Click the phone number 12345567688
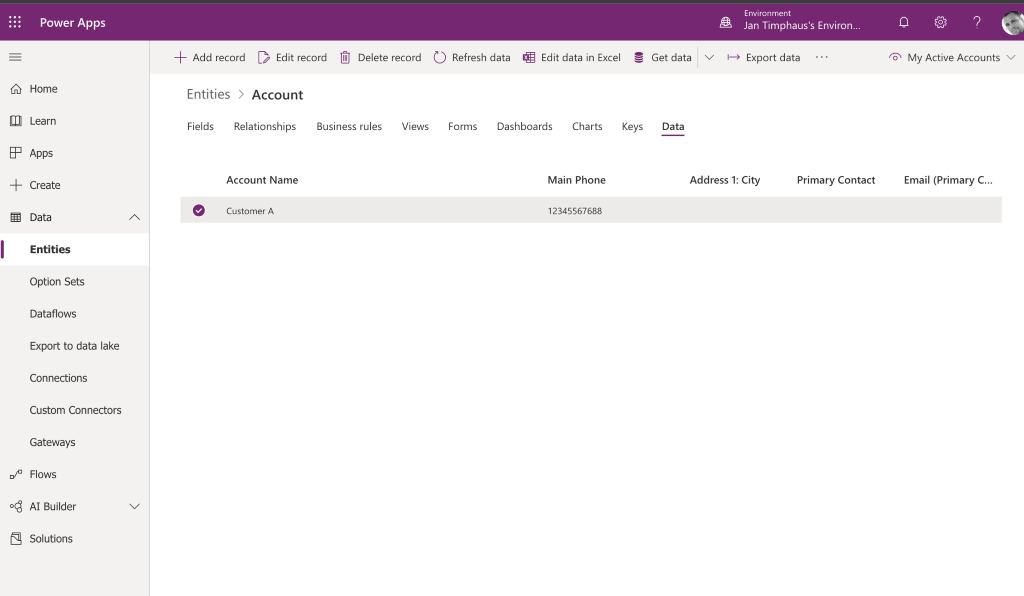The height and width of the screenshot is (596, 1024). tap(575, 211)
